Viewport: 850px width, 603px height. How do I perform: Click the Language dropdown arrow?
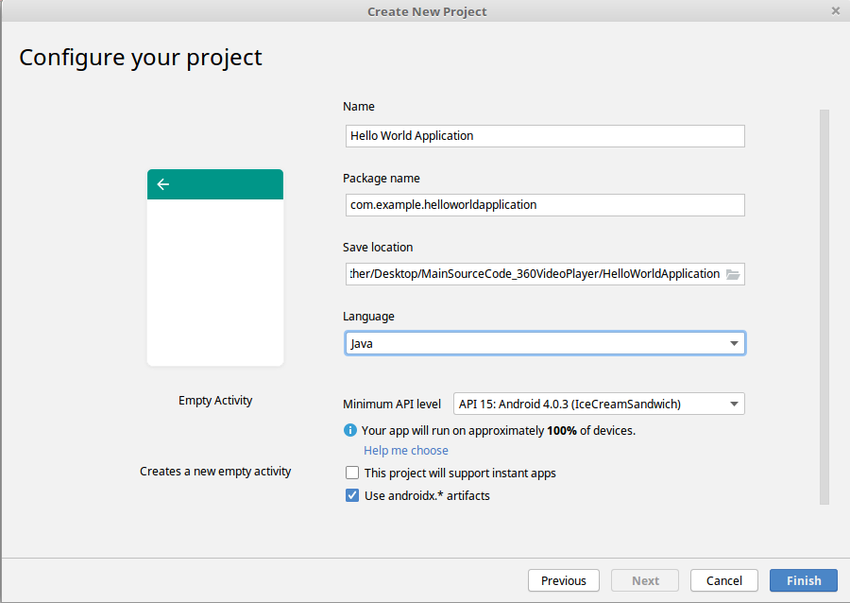(x=735, y=343)
